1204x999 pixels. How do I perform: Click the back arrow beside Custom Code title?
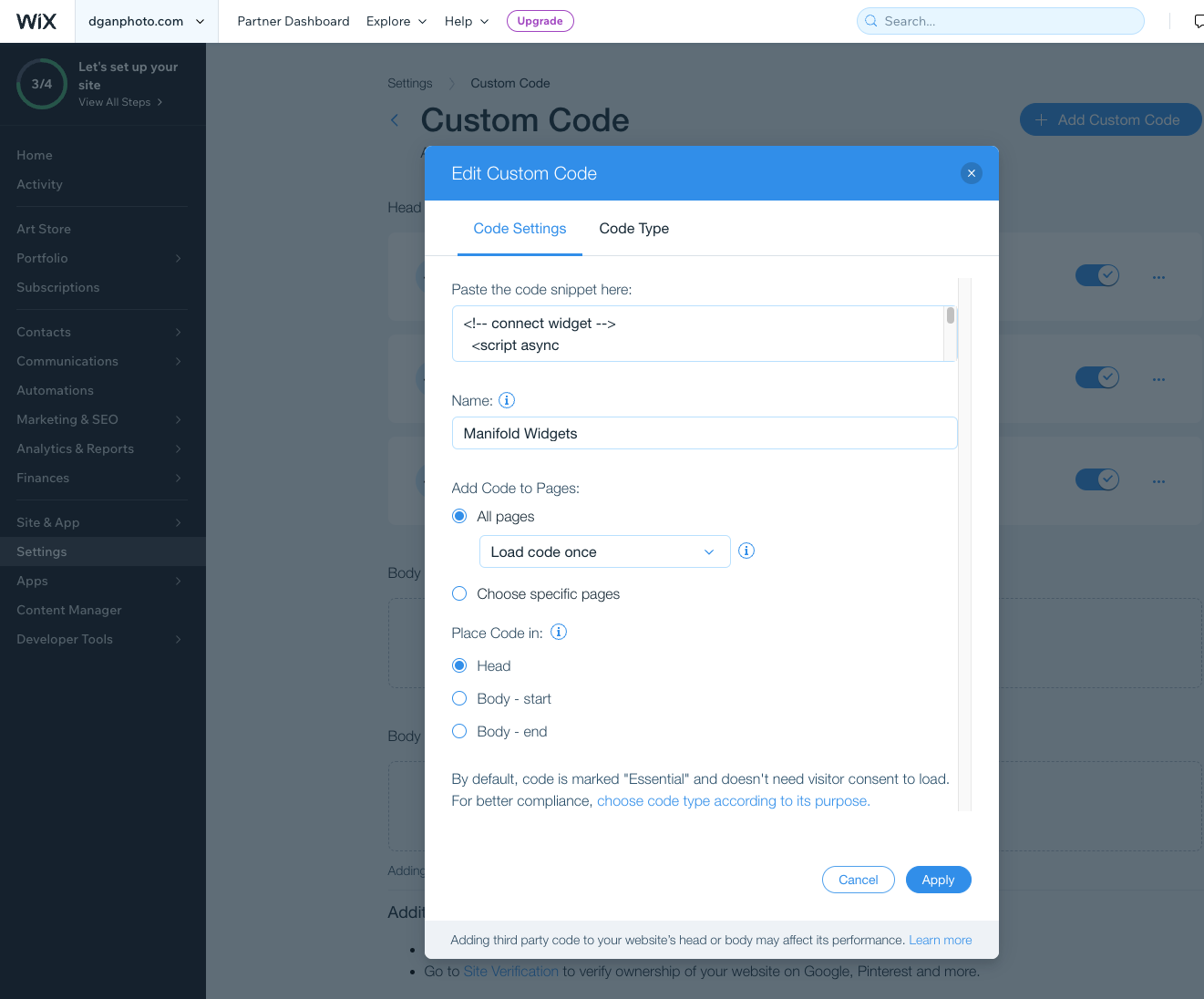(x=395, y=120)
